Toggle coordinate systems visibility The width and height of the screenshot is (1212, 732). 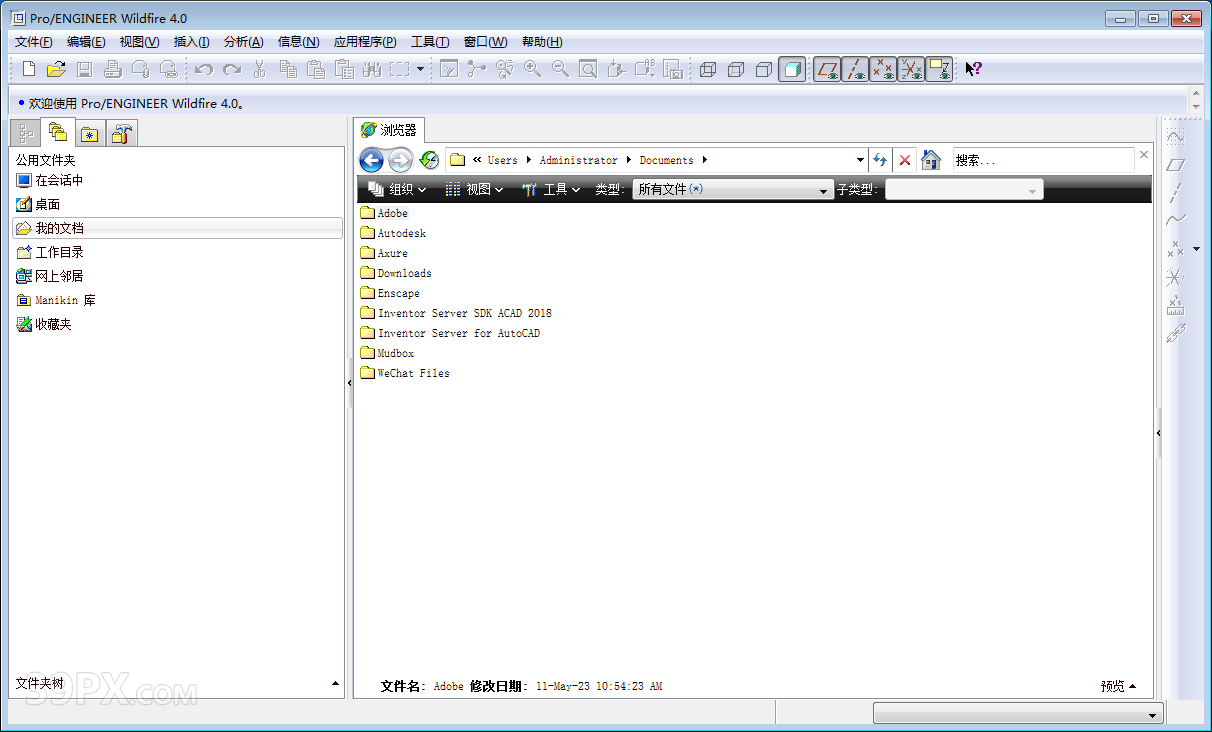pos(911,69)
